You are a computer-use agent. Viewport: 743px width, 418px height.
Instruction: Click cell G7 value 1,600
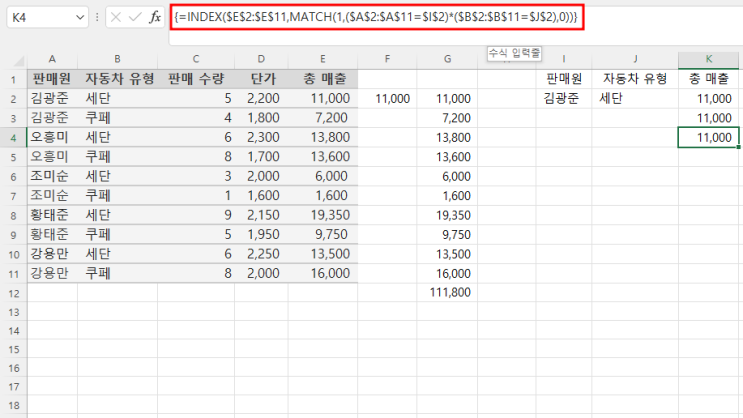(x=447, y=196)
